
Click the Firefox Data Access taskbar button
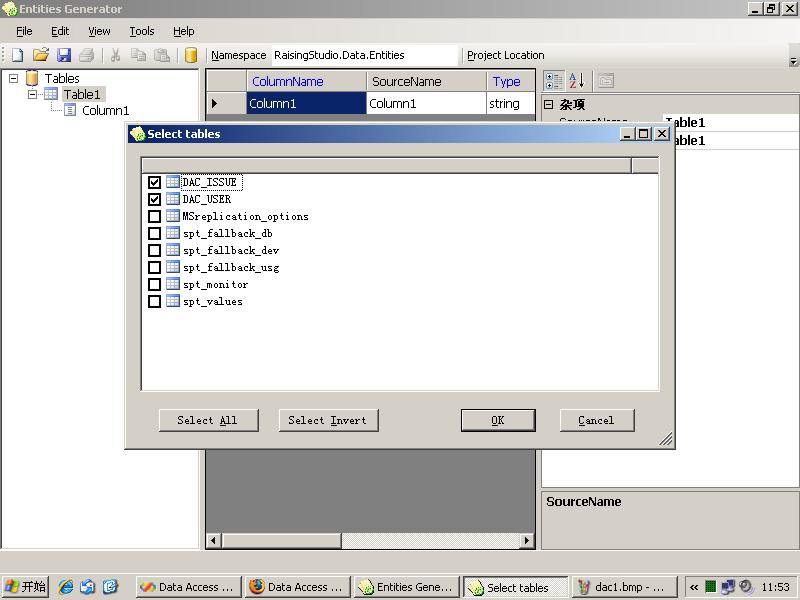[x=296, y=587]
